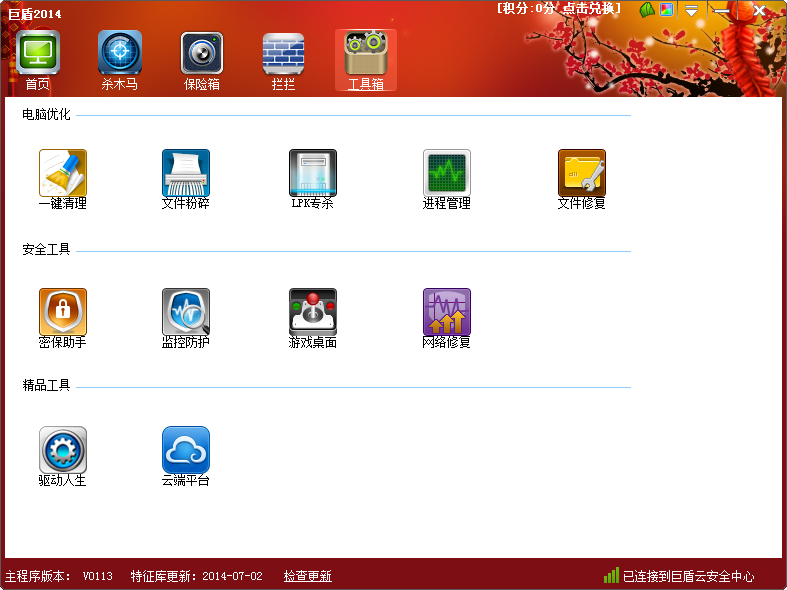The height and width of the screenshot is (590, 787).
Task: Click the 积分 点击兑换 points redeem link
Action: point(559,9)
